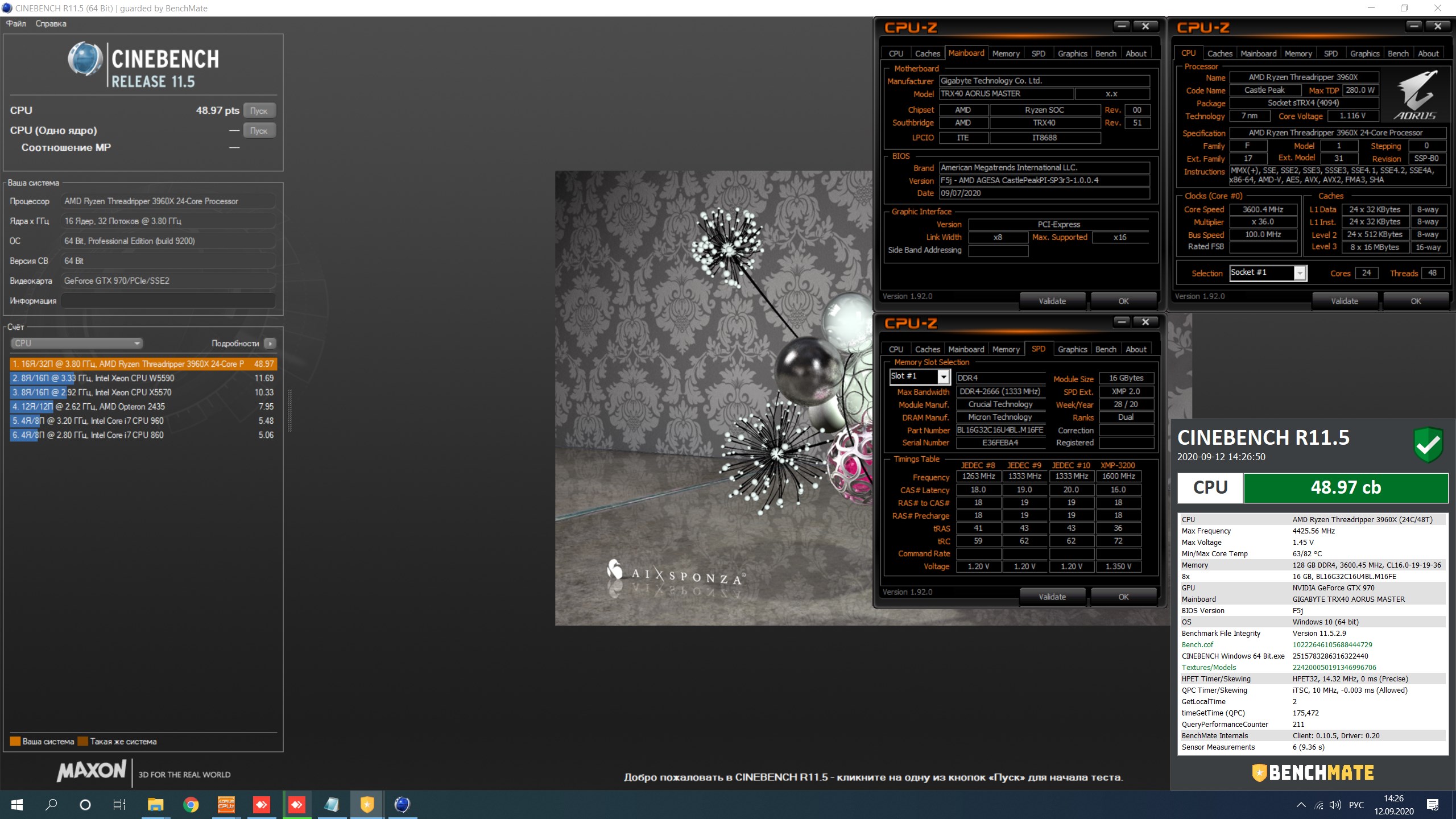The image size is (1456, 819).
Task: Click Bench.cof integrity link
Action: tap(1197, 644)
